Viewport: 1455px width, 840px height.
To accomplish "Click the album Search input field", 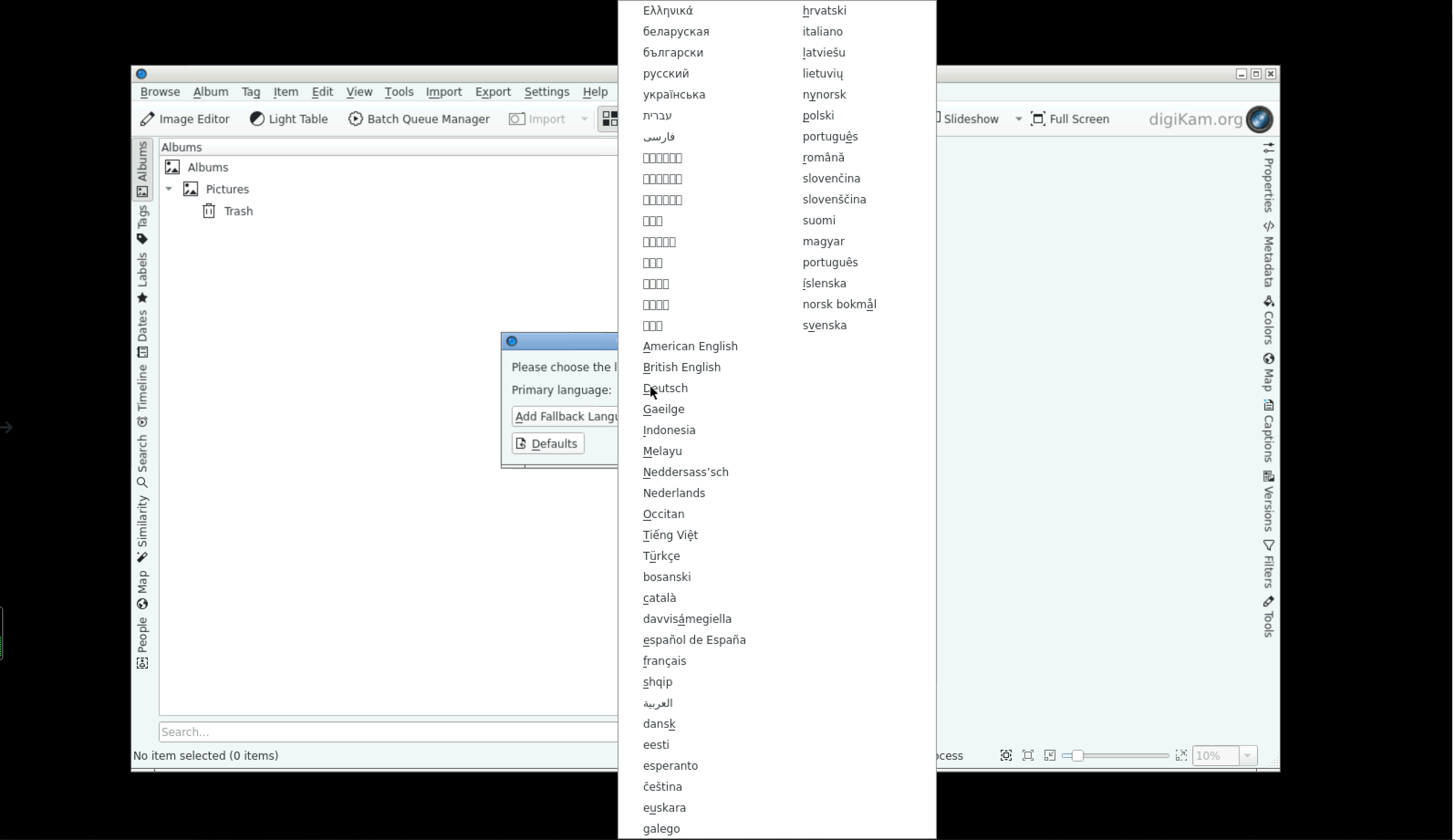I will point(386,731).
